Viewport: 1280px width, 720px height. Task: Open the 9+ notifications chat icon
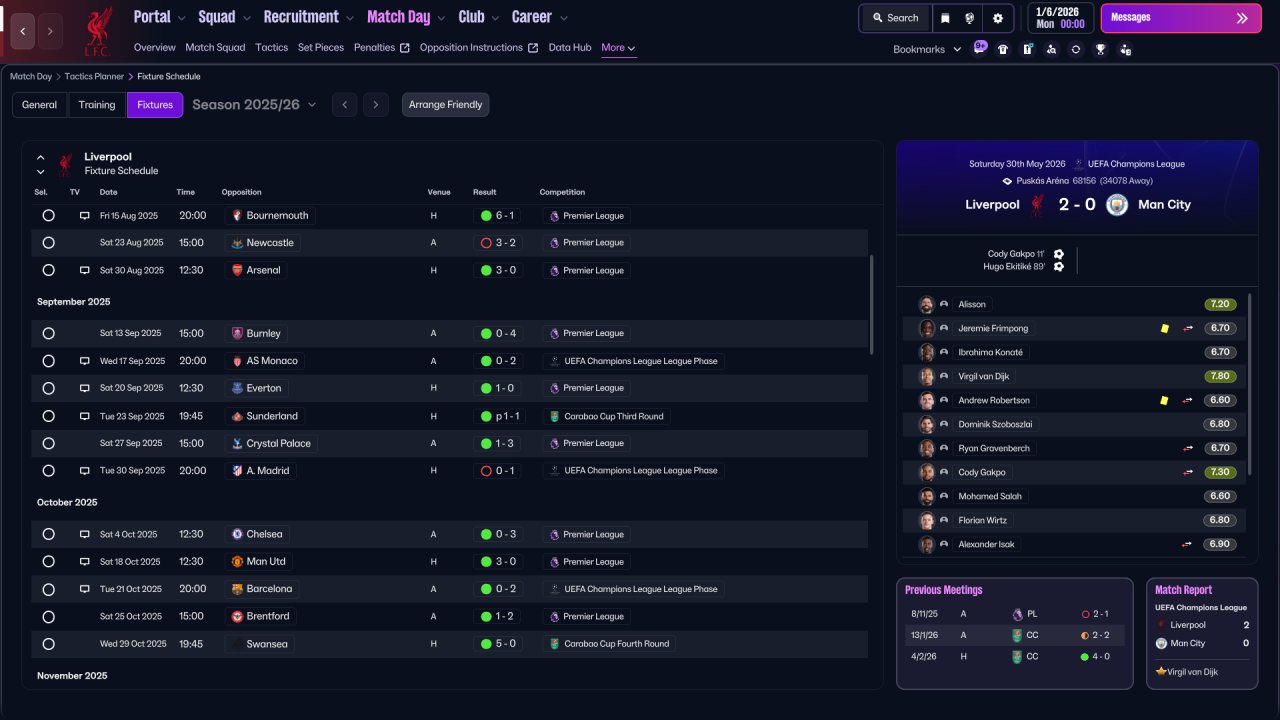(979, 48)
